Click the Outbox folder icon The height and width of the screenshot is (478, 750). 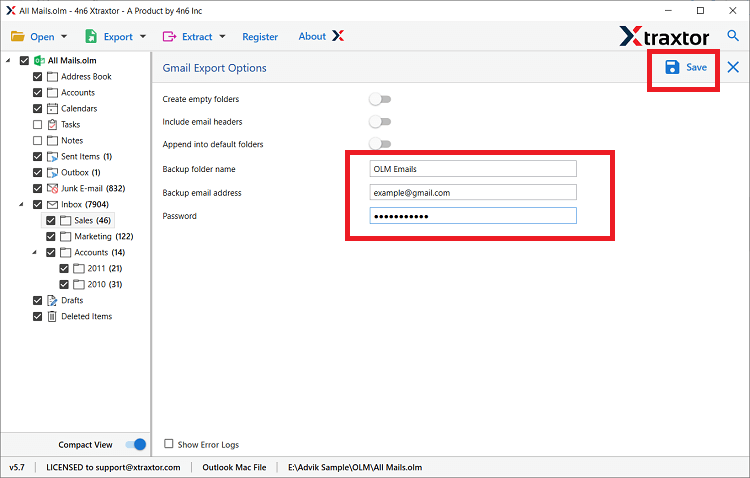[x=53, y=172]
